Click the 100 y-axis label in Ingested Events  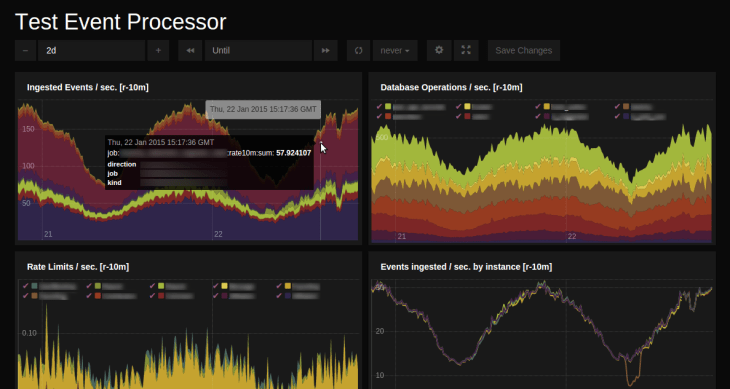coord(28,166)
